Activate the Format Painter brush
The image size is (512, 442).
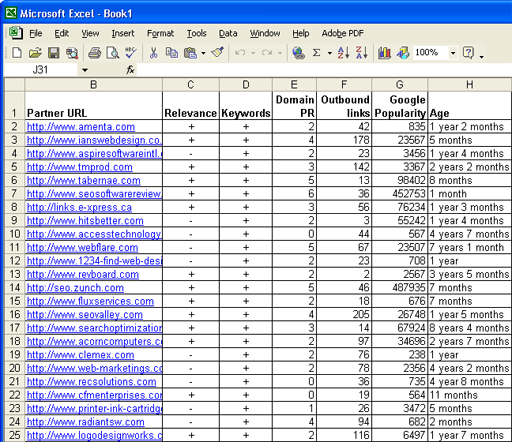coord(217,53)
